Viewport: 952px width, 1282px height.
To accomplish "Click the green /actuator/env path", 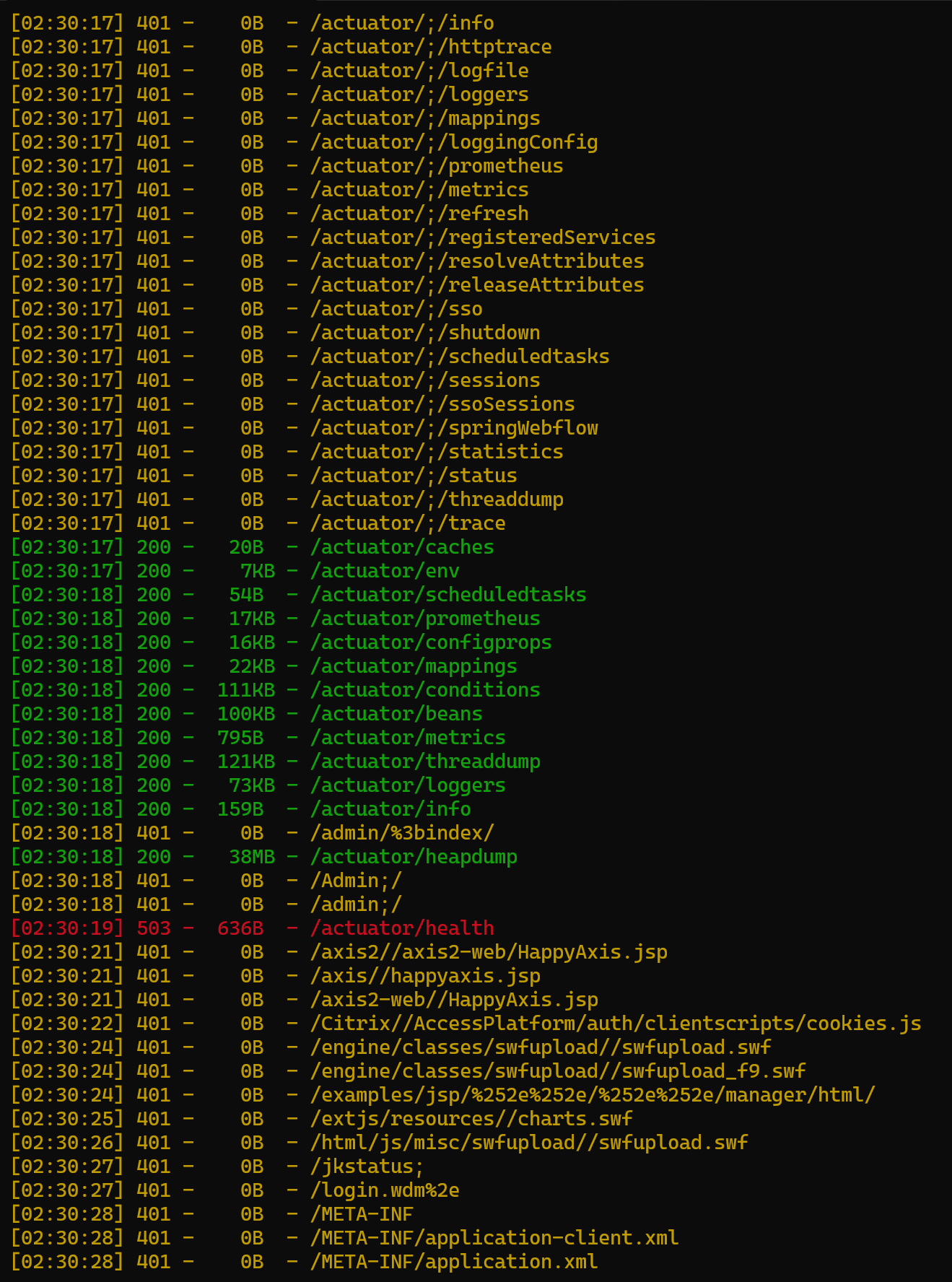I will click(385, 571).
